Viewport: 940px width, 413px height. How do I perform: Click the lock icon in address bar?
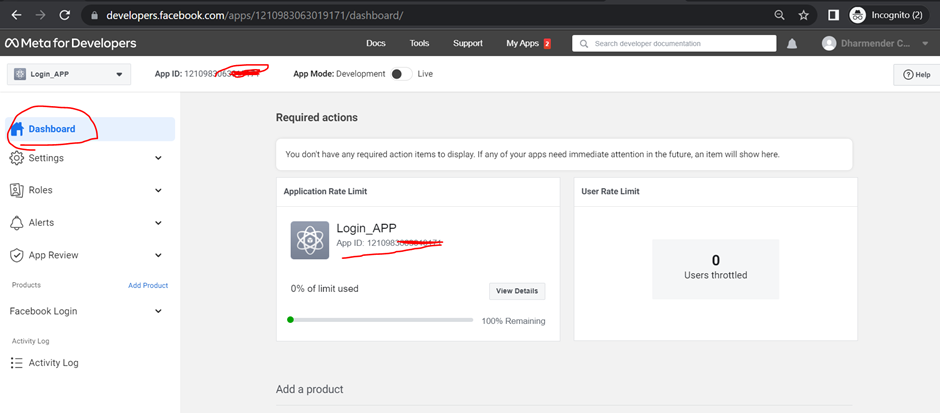94,16
